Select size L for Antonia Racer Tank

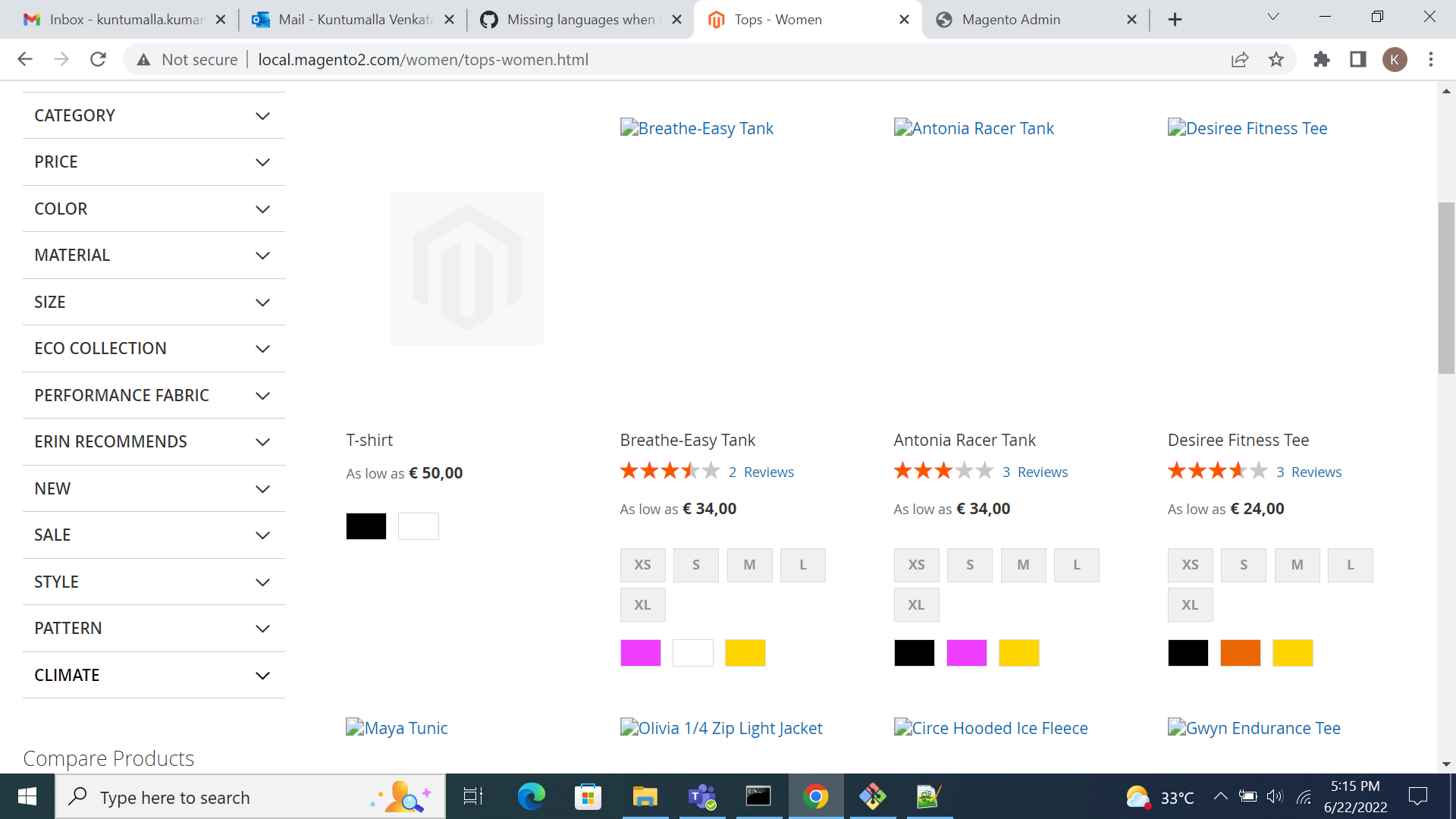click(1076, 564)
